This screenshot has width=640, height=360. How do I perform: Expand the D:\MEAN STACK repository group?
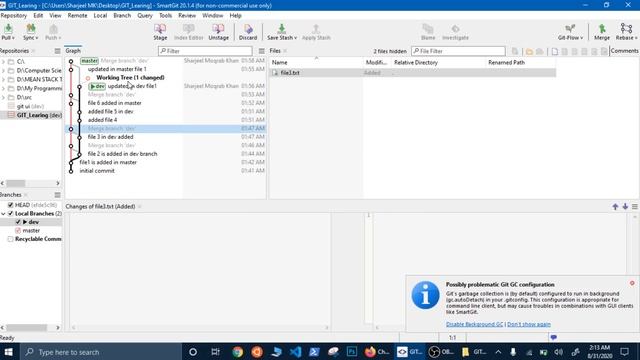click(x=3, y=80)
